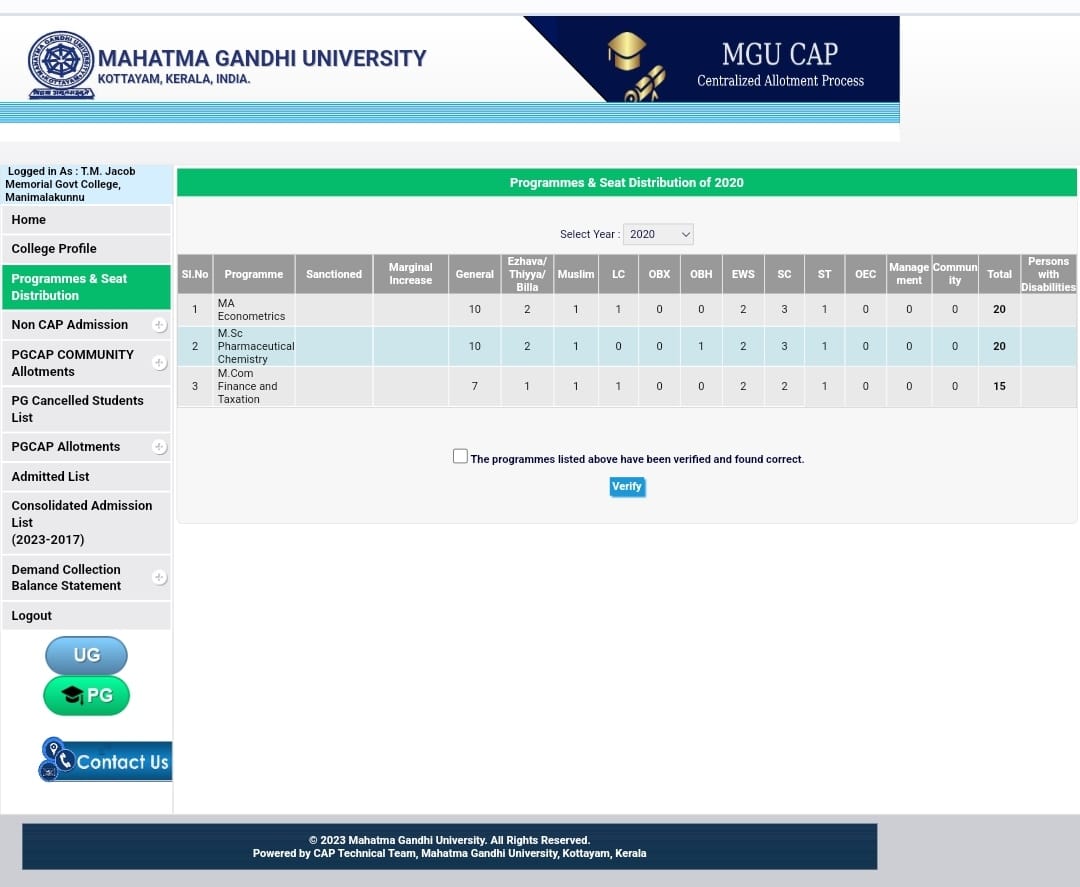Select the M.Sc Pharmaceutical Chemistry row
The image size is (1080, 887).
627,346
